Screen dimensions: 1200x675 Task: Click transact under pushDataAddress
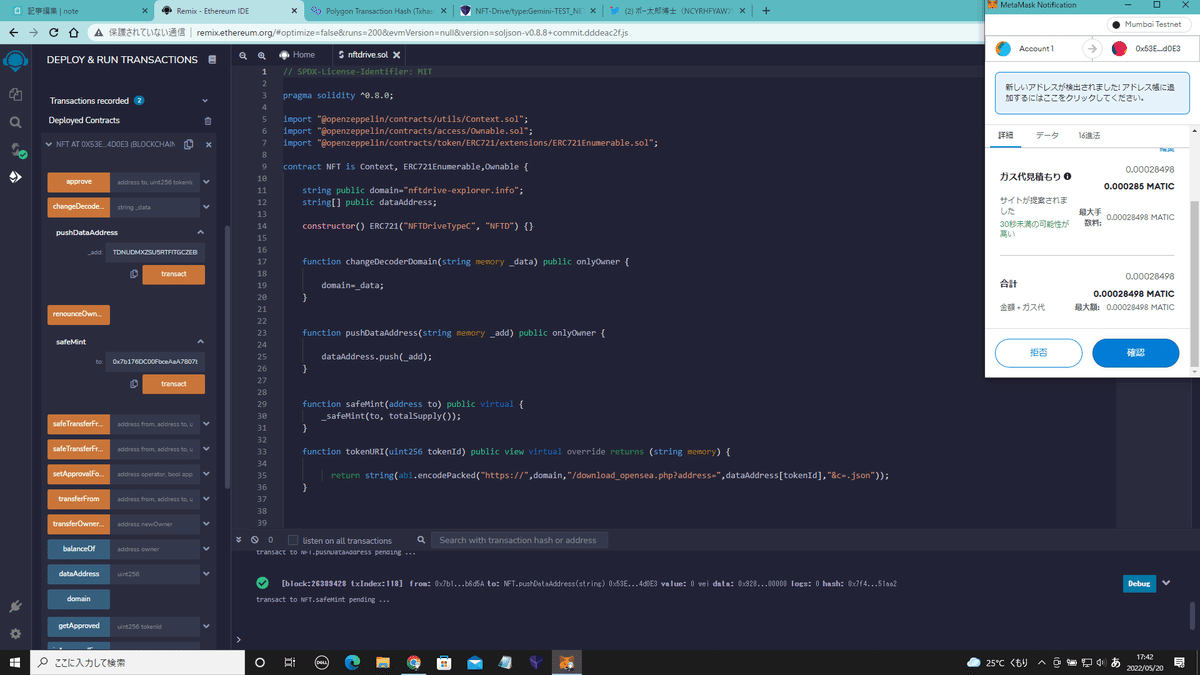(x=174, y=274)
